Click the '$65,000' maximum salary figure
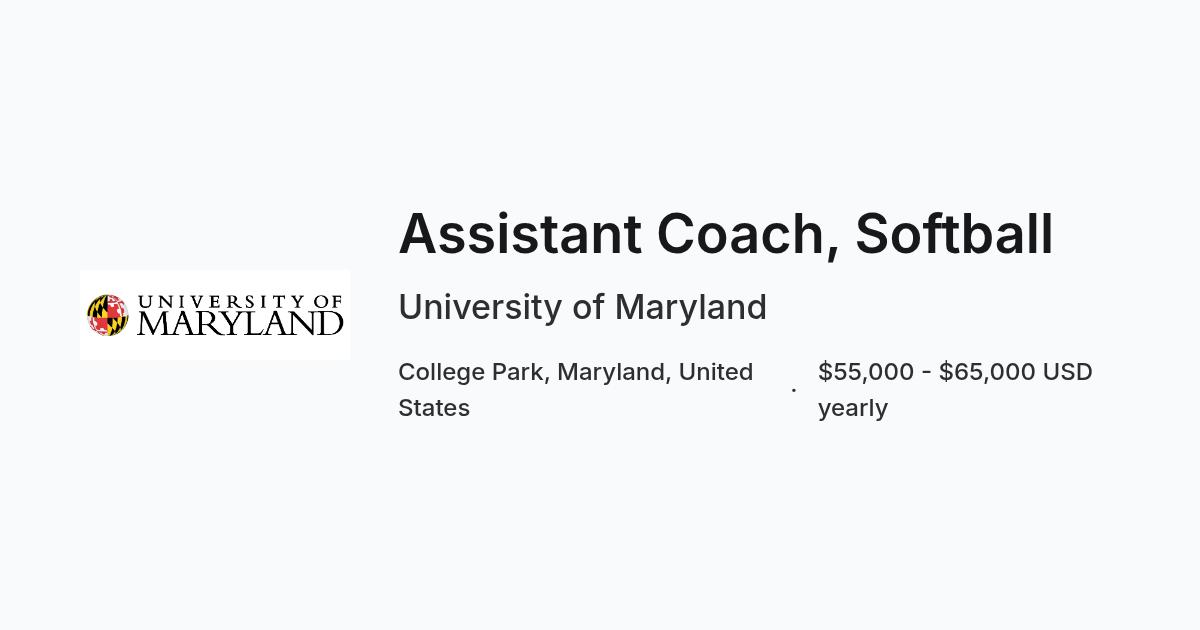This screenshot has width=1200, height=630. point(987,372)
